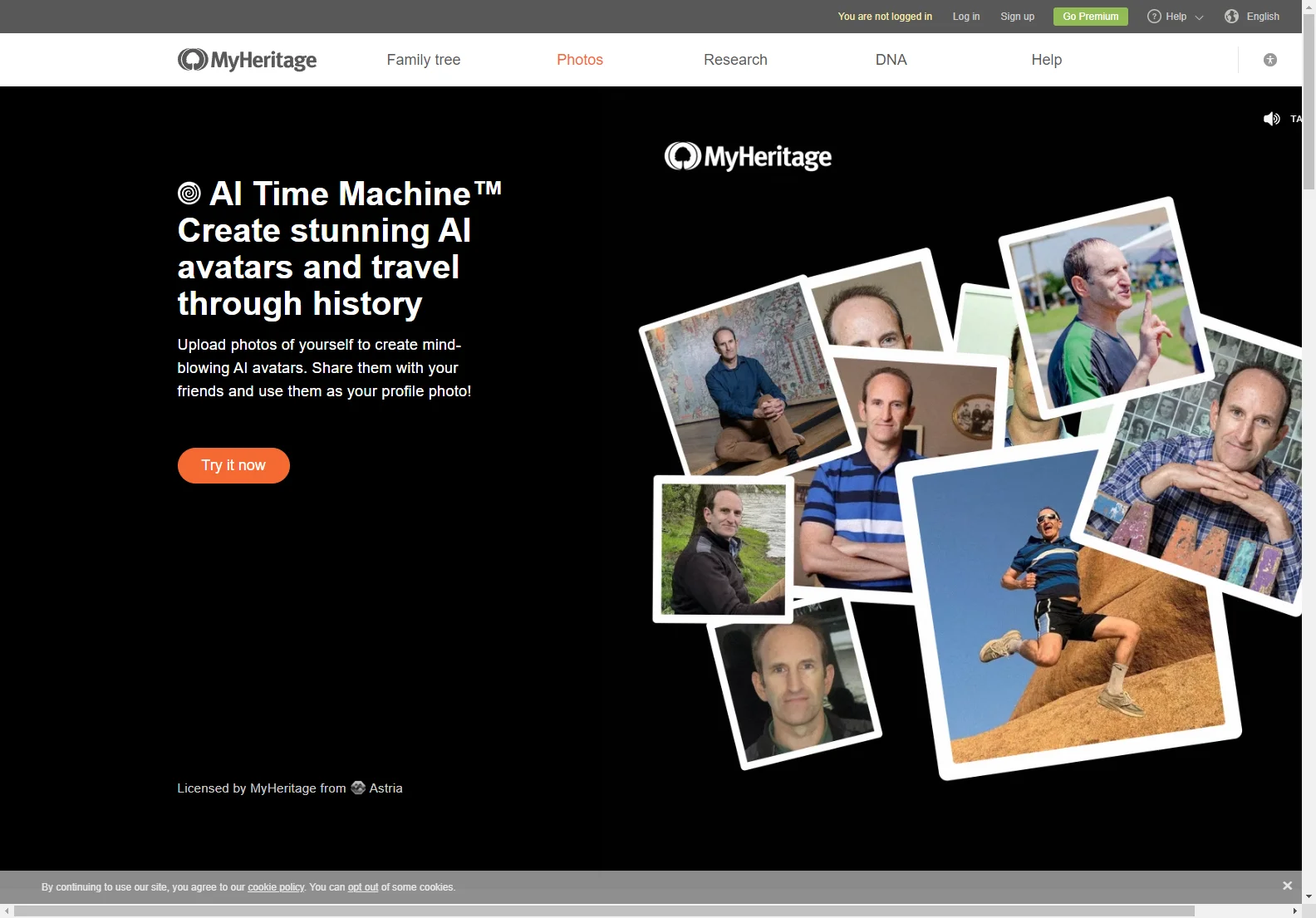
Task: Open the Help item in main navigation
Action: 1047,60
